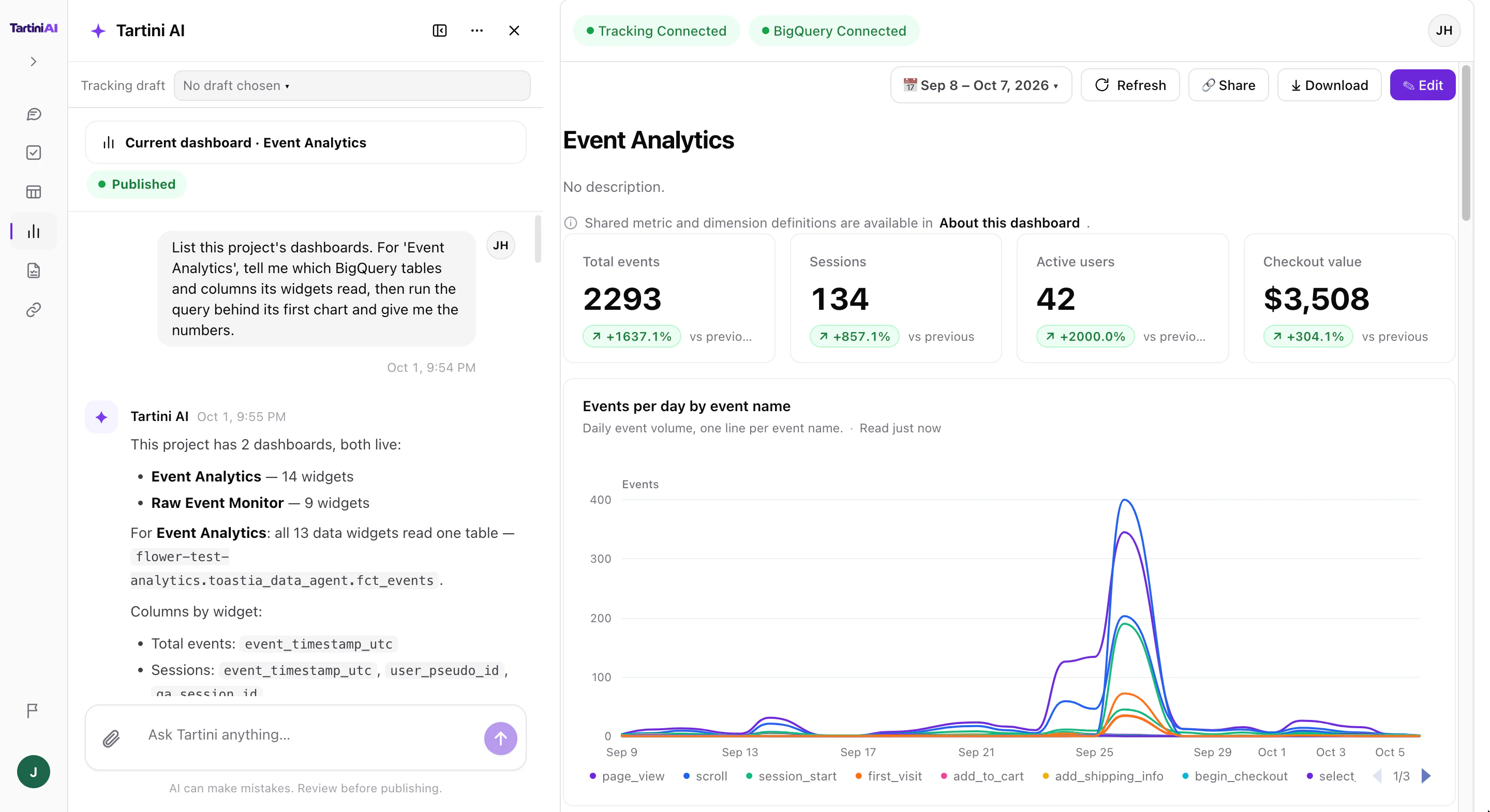Toggle first_visit legend series
This screenshot has height=812, width=1490.
[x=888, y=776]
